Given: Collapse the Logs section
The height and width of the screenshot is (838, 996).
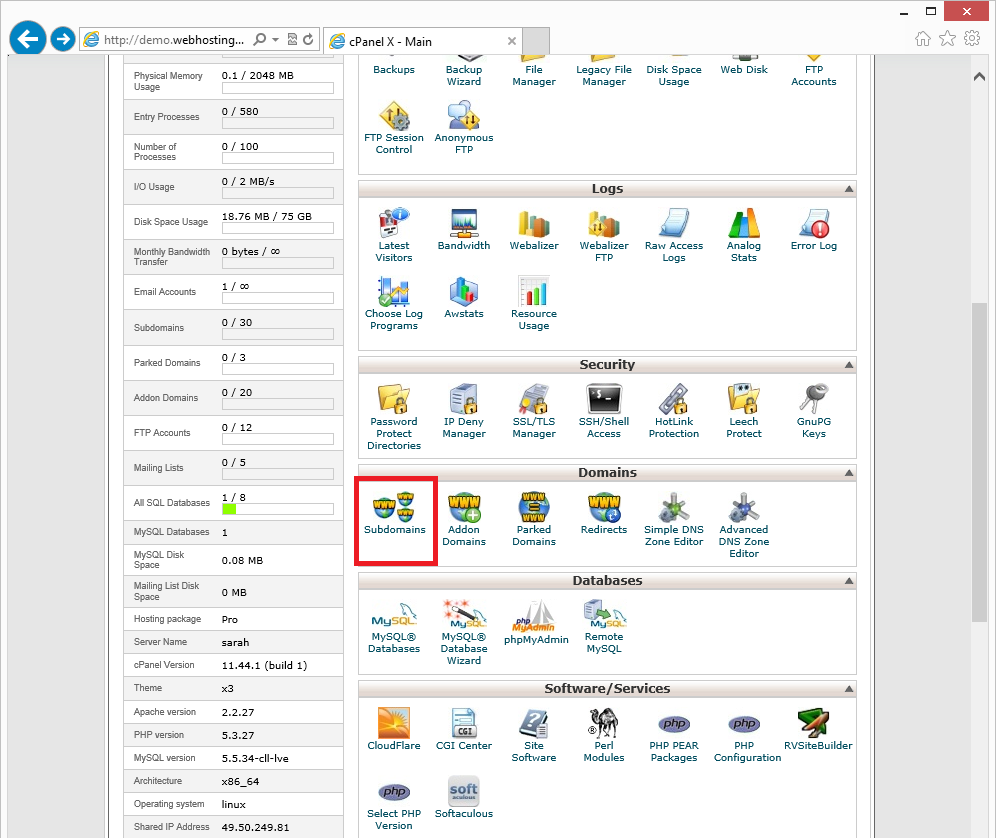Looking at the screenshot, I should (x=849, y=189).
